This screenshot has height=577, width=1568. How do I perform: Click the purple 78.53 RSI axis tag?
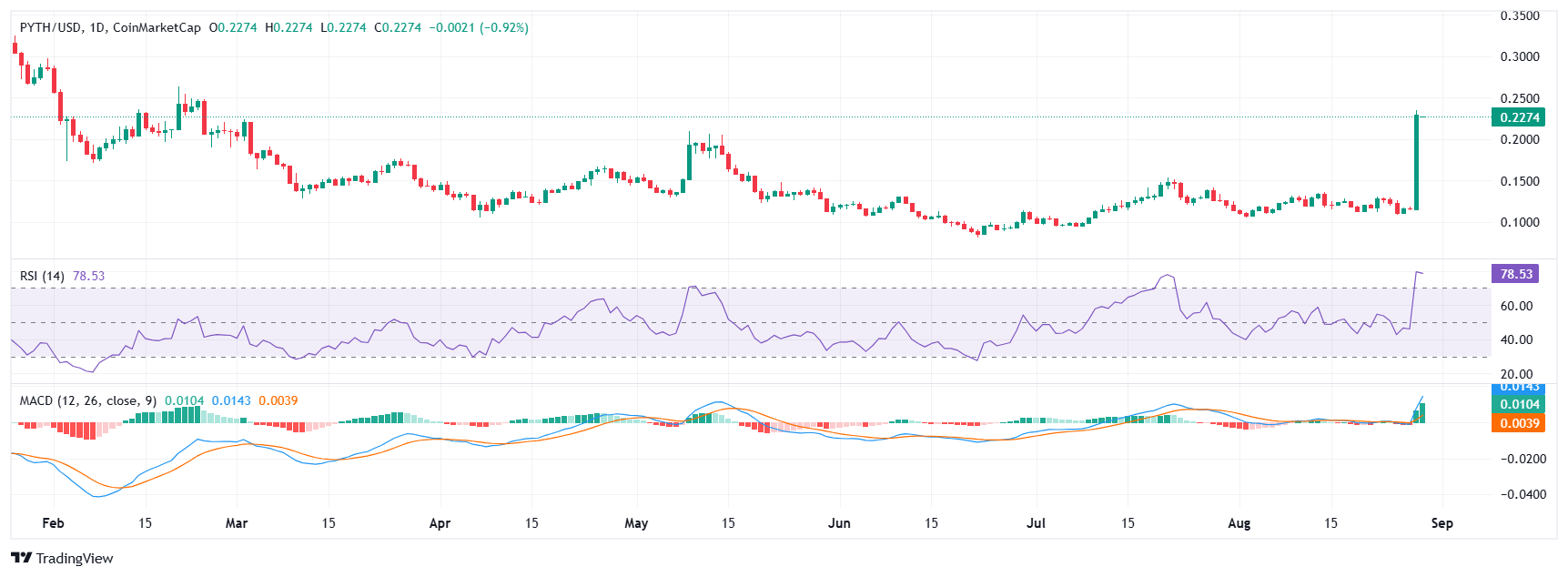tap(1517, 274)
